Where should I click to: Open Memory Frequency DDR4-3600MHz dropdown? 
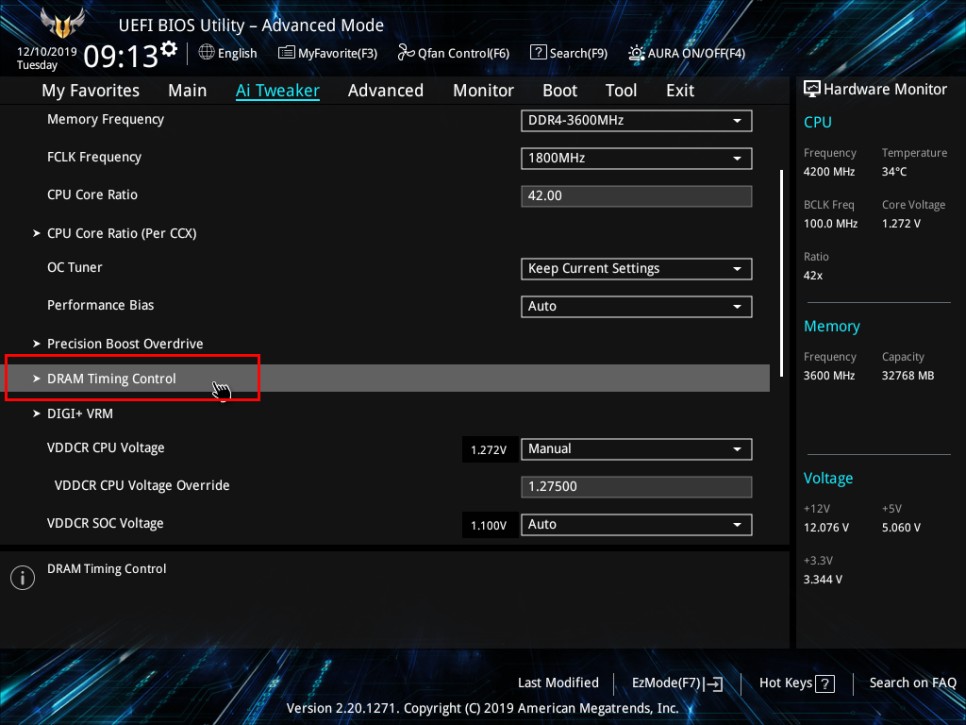[x=636, y=121]
